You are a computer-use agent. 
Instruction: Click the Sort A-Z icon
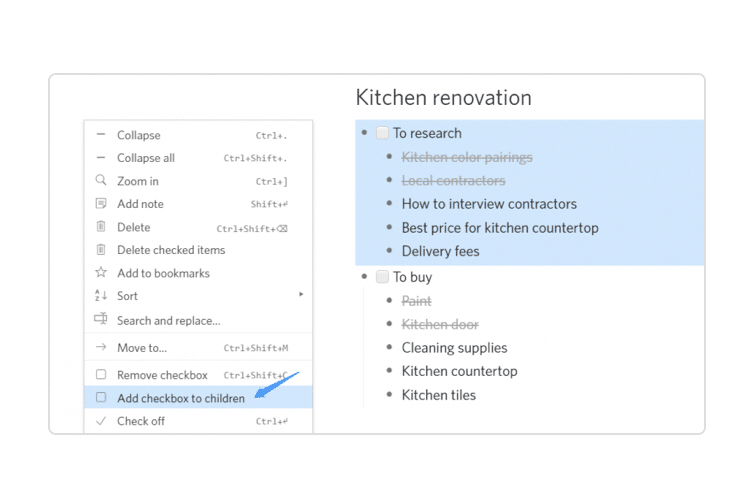pos(100,296)
